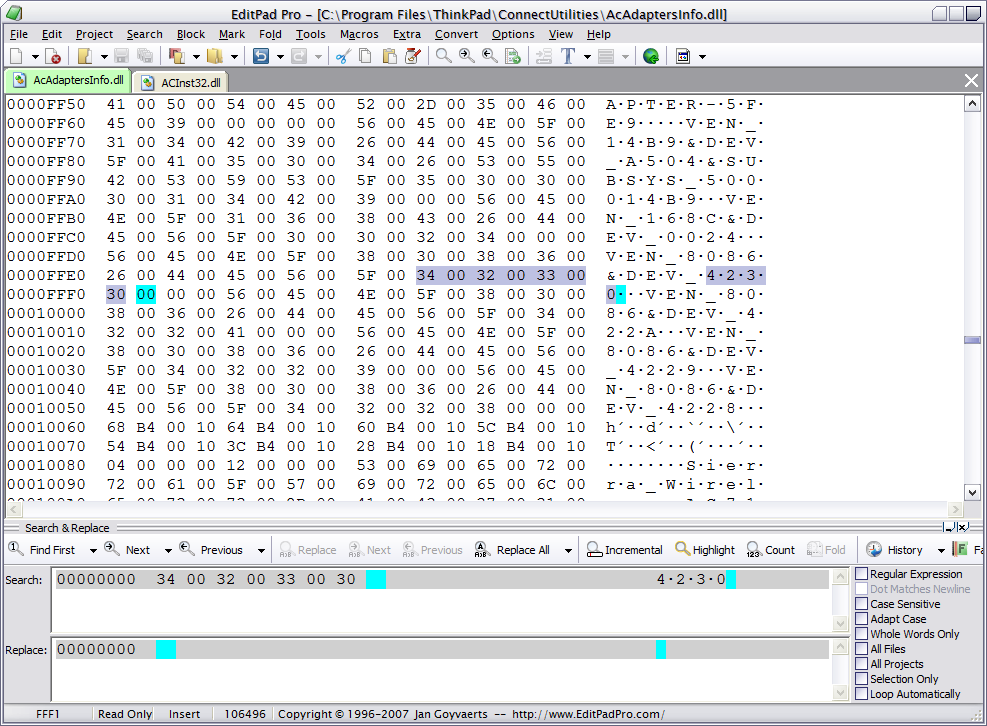Expand the font T dropdown arrow
Screen dimensions: 987x726
coord(587,57)
